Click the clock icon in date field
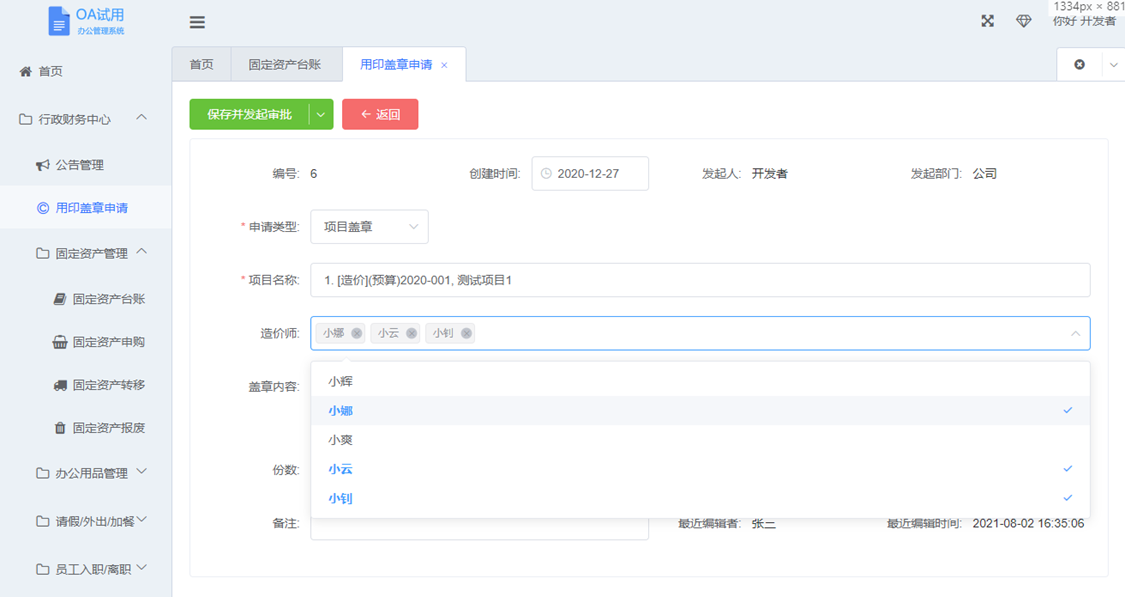1125x597 pixels. click(546, 174)
